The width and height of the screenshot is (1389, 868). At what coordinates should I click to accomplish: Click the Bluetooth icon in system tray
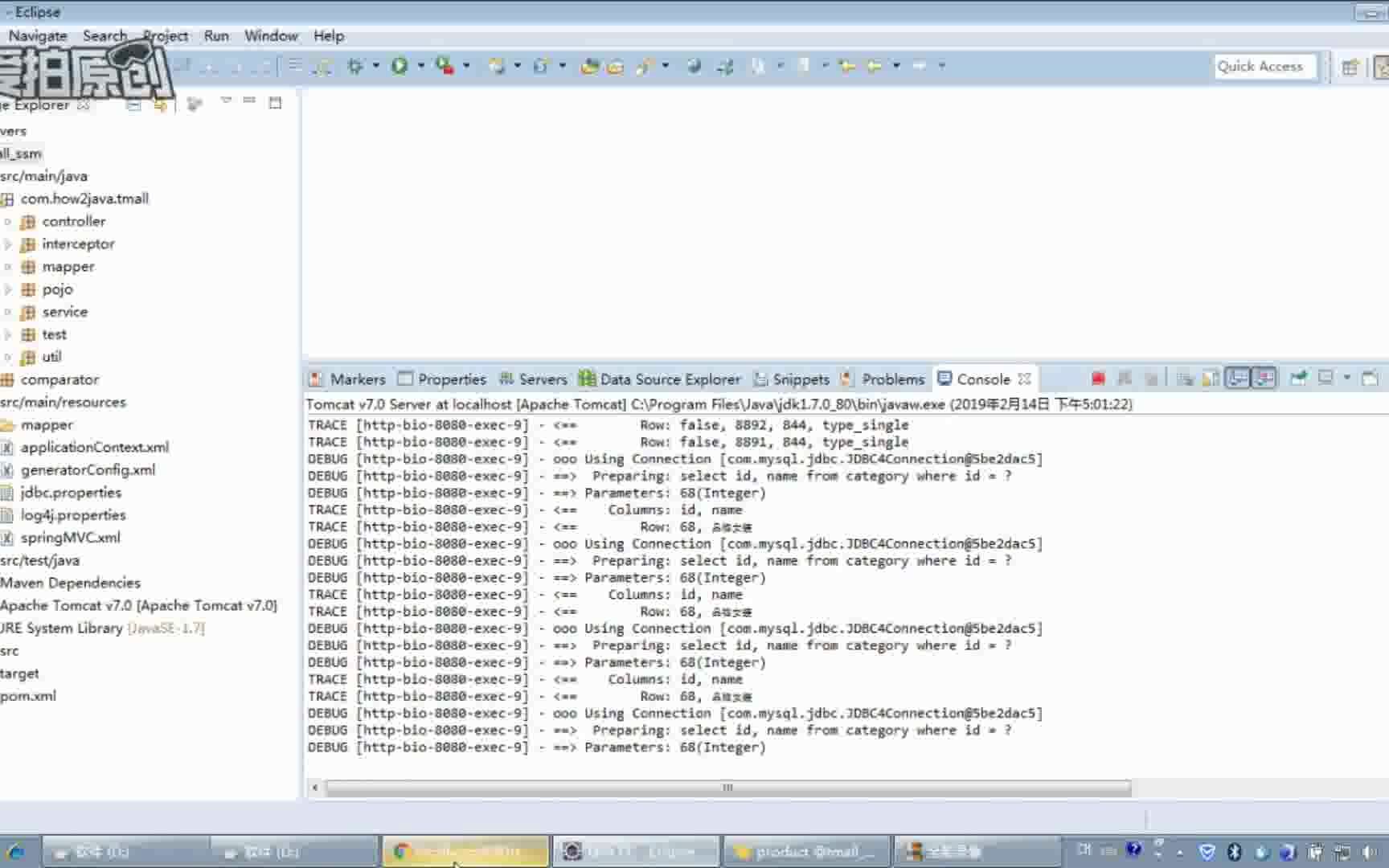[x=1235, y=852]
